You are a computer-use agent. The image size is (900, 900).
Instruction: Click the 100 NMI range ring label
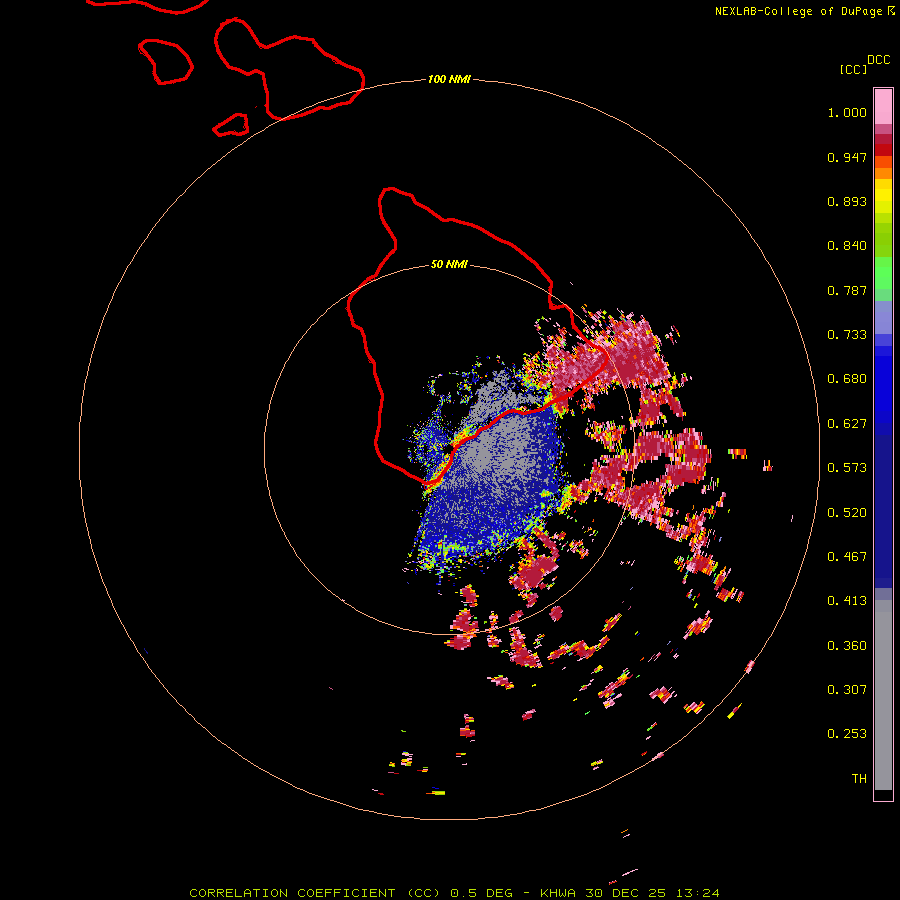[x=449, y=79]
